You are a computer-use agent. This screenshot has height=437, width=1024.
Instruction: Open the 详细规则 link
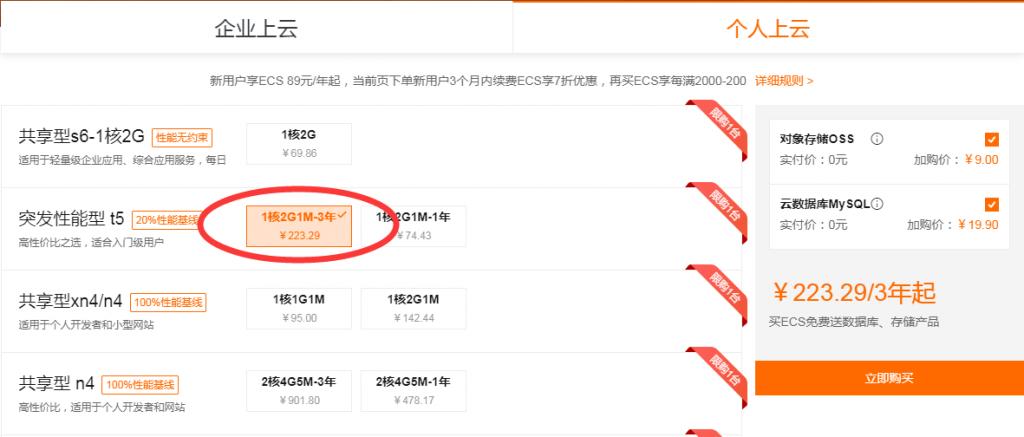tap(784, 81)
